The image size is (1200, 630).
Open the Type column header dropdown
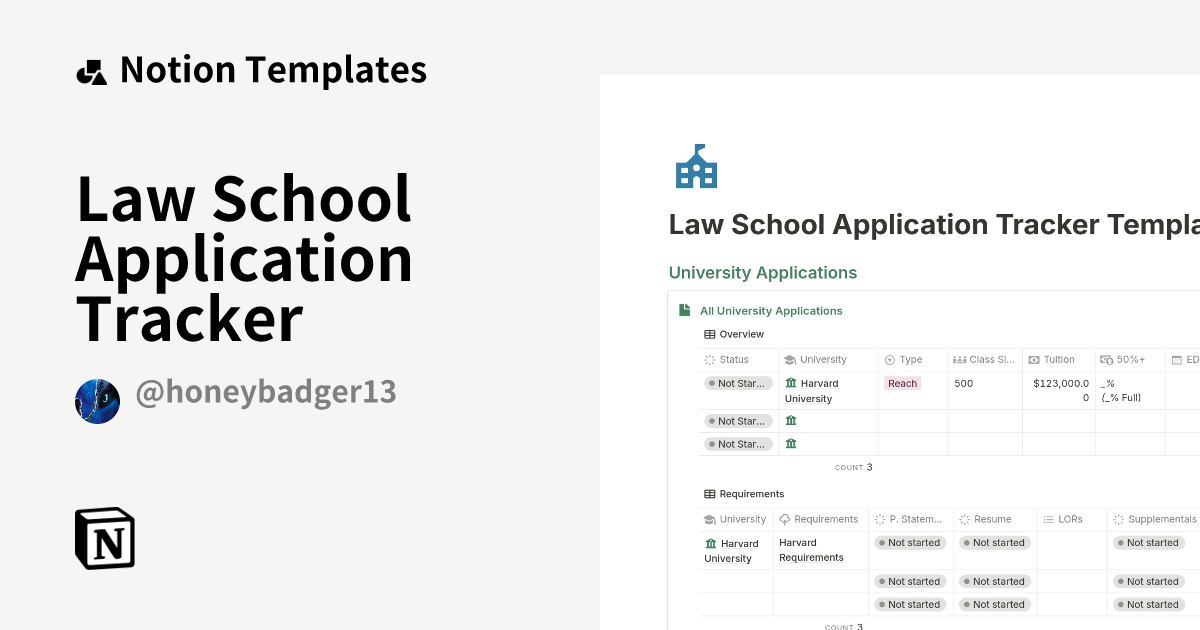point(903,359)
